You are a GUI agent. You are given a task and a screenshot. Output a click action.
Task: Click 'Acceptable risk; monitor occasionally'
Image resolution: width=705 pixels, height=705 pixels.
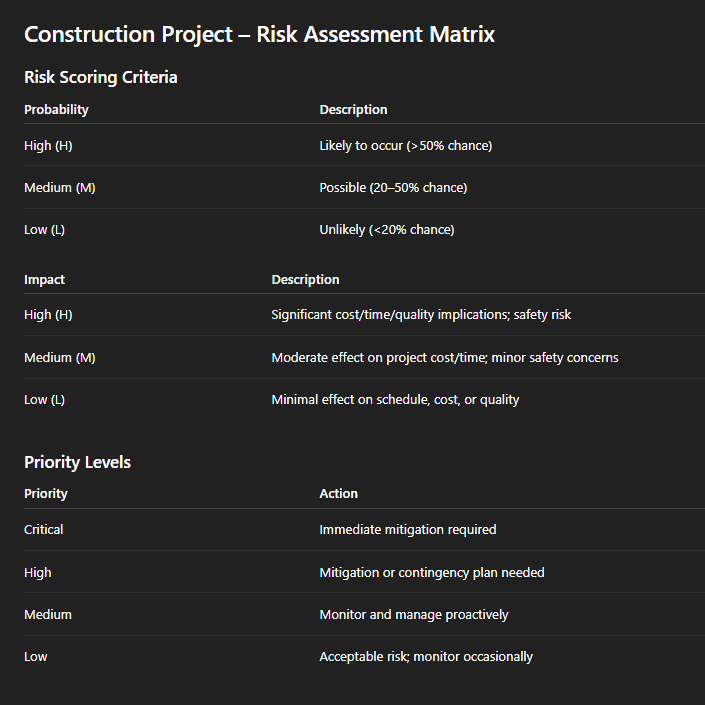(426, 657)
